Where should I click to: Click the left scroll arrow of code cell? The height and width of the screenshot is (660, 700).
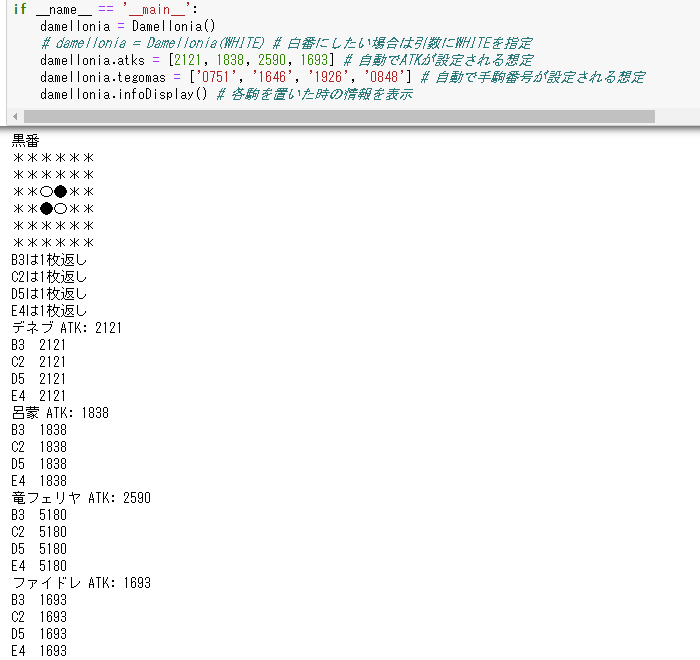pyautogui.click(x=15, y=117)
